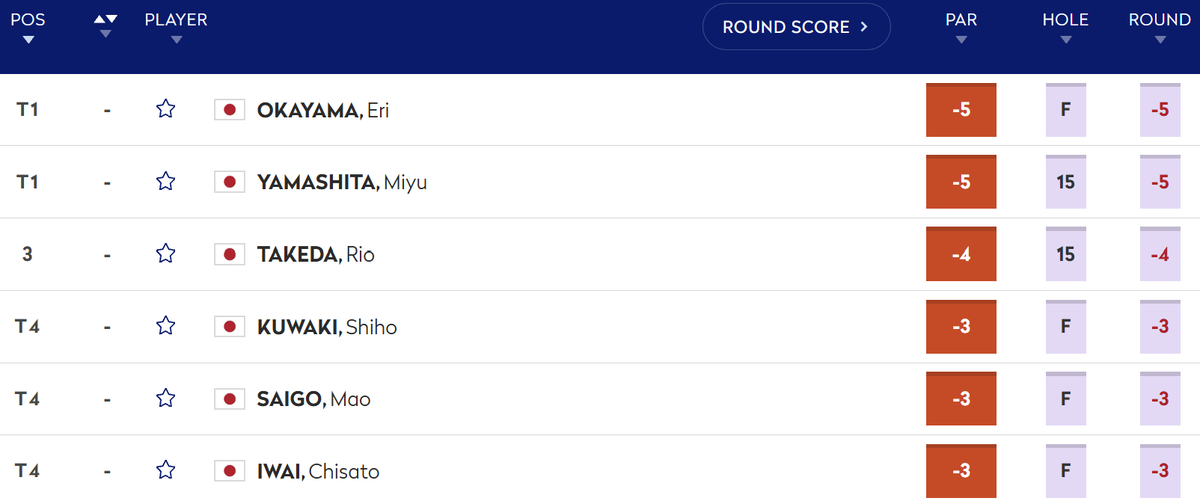
Task: Open YAMASHITA, Miyu player profile
Action: [x=342, y=182]
